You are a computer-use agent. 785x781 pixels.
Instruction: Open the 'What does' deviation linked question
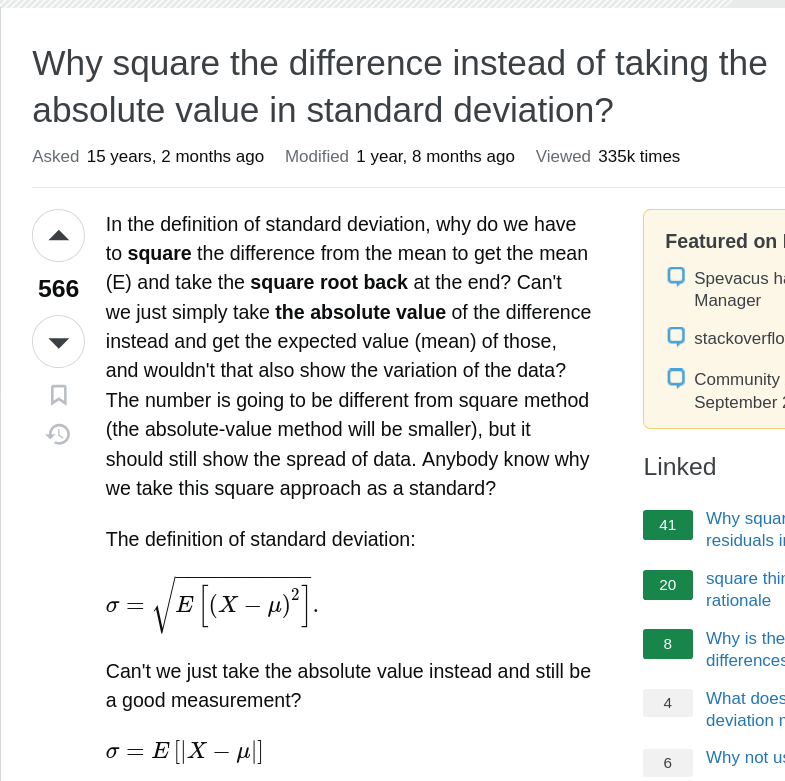click(x=744, y=709)
